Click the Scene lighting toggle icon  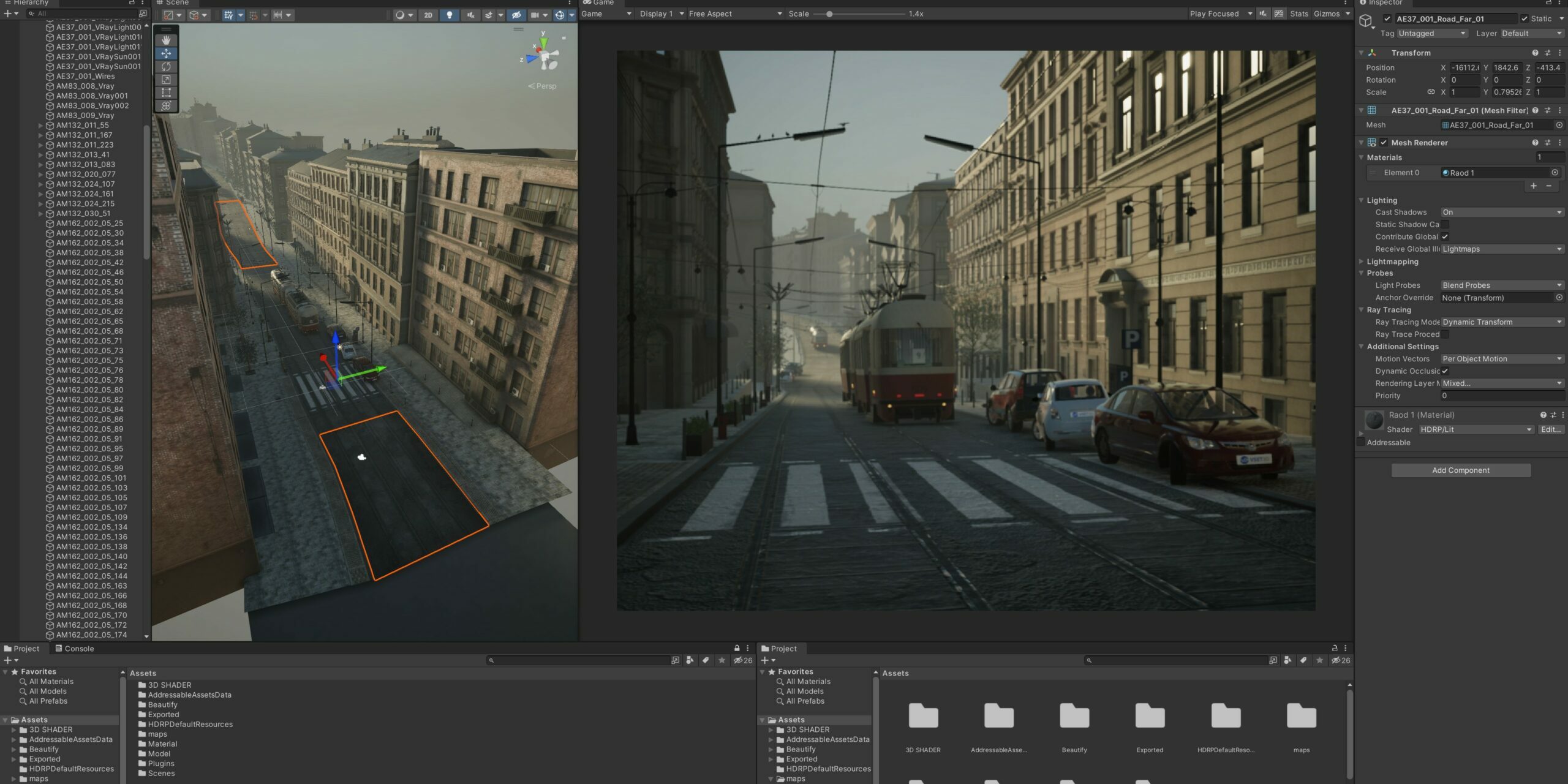click(x=448, y=14)
